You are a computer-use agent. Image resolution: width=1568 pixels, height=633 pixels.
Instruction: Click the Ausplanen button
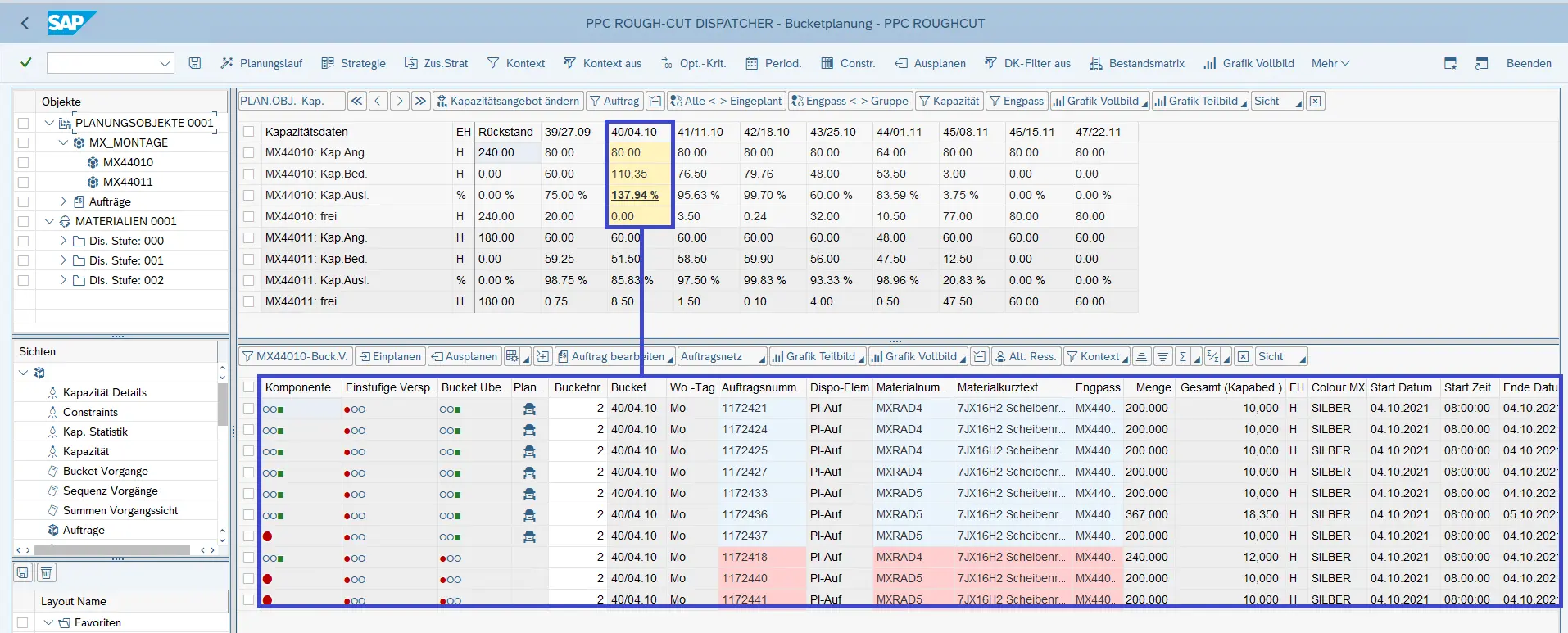click(464, 356)
